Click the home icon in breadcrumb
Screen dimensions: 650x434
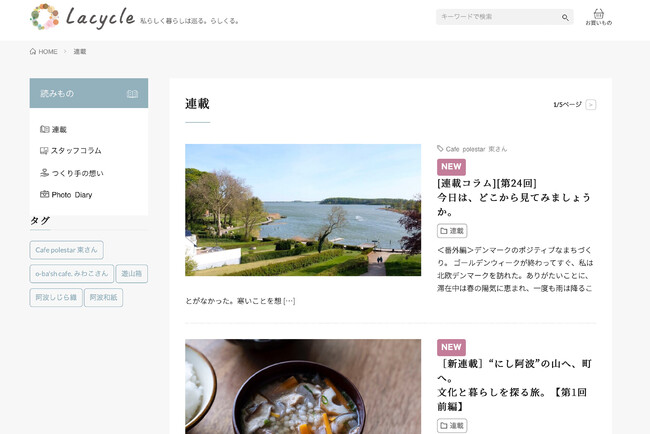pos(33,51)
